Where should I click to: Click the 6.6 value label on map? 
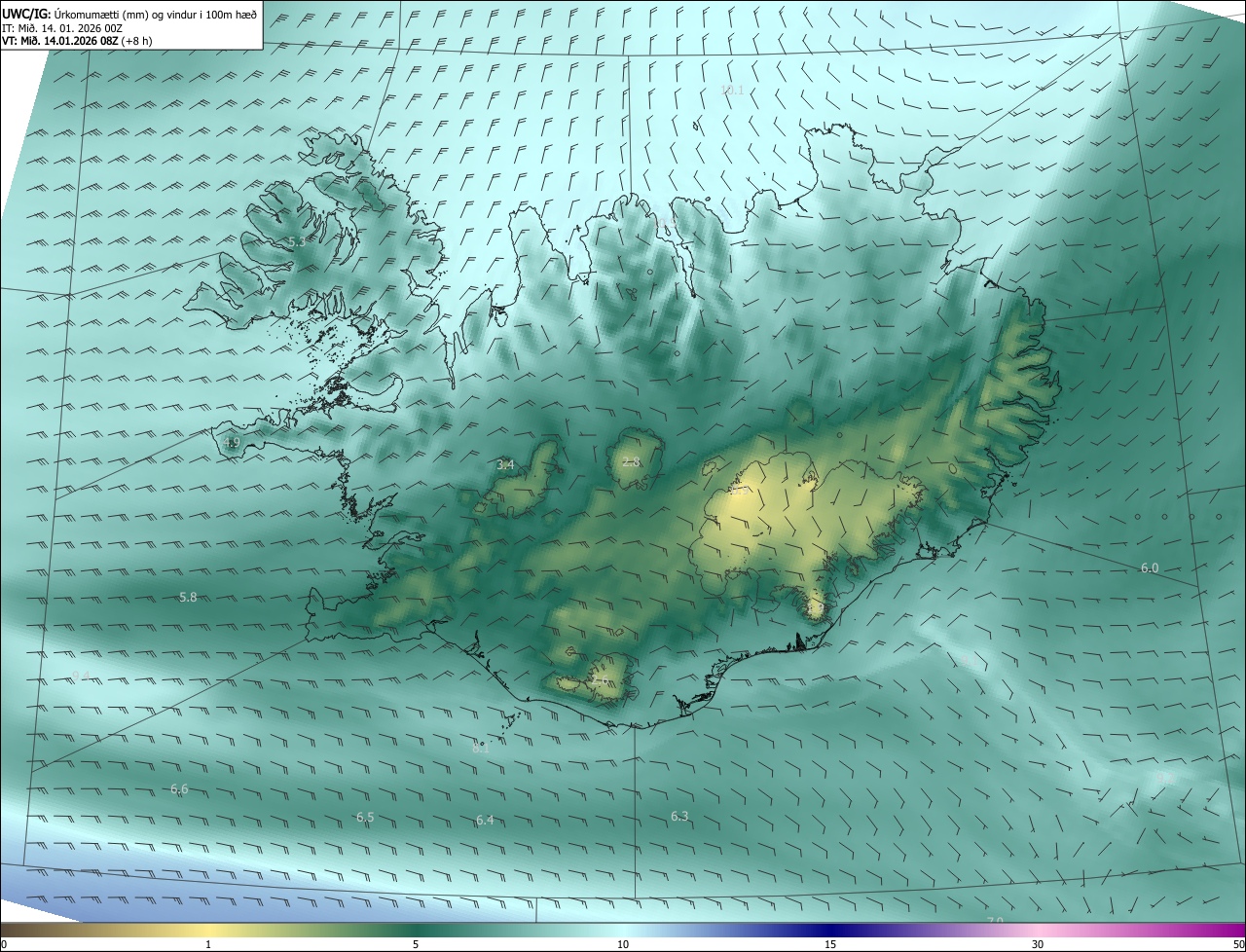pos(179,788)
